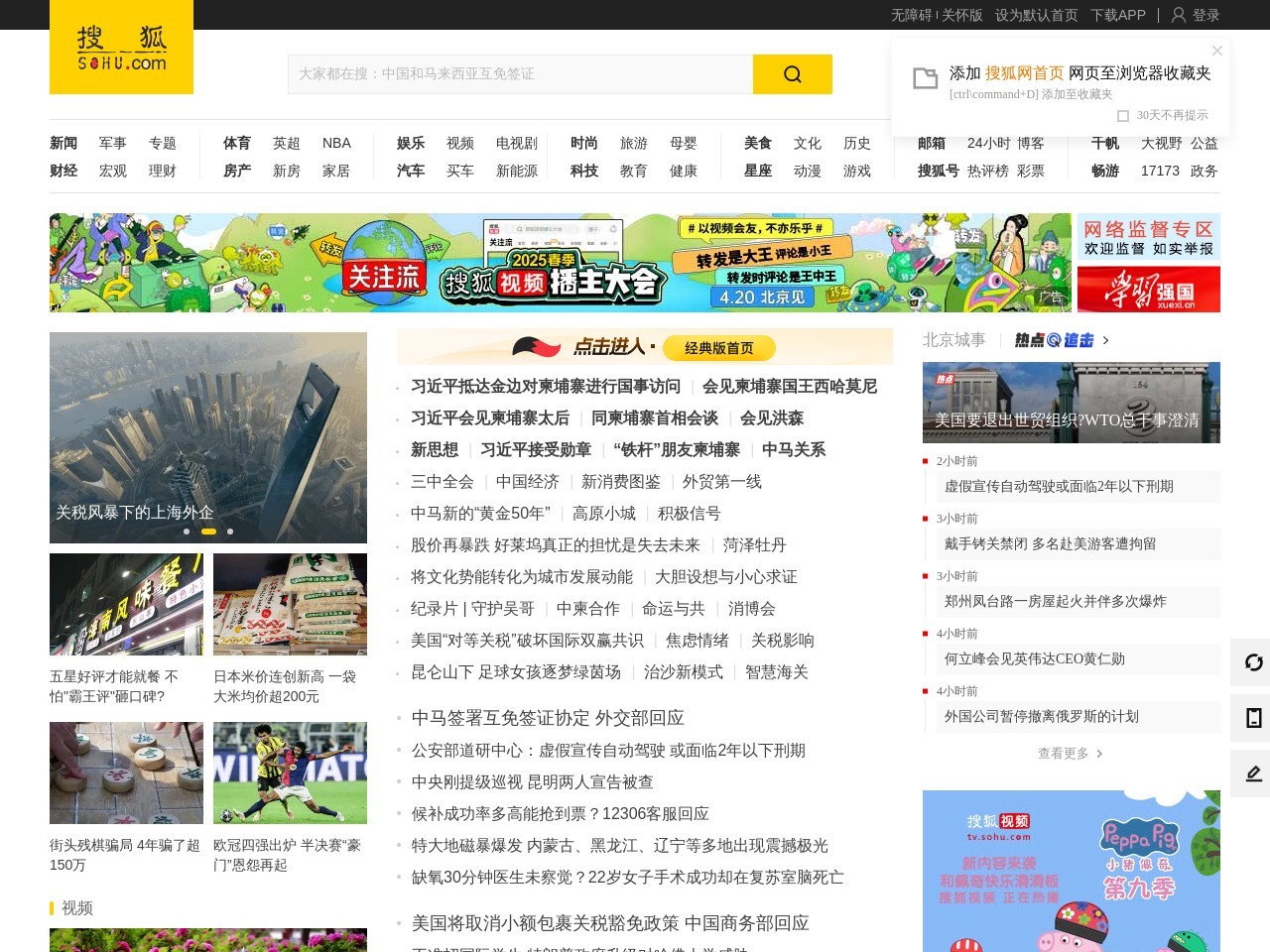Image resolution: width=1270 pixels, height=952 pixels.
Task: Click the 下载APP link
Action: 1118,15
